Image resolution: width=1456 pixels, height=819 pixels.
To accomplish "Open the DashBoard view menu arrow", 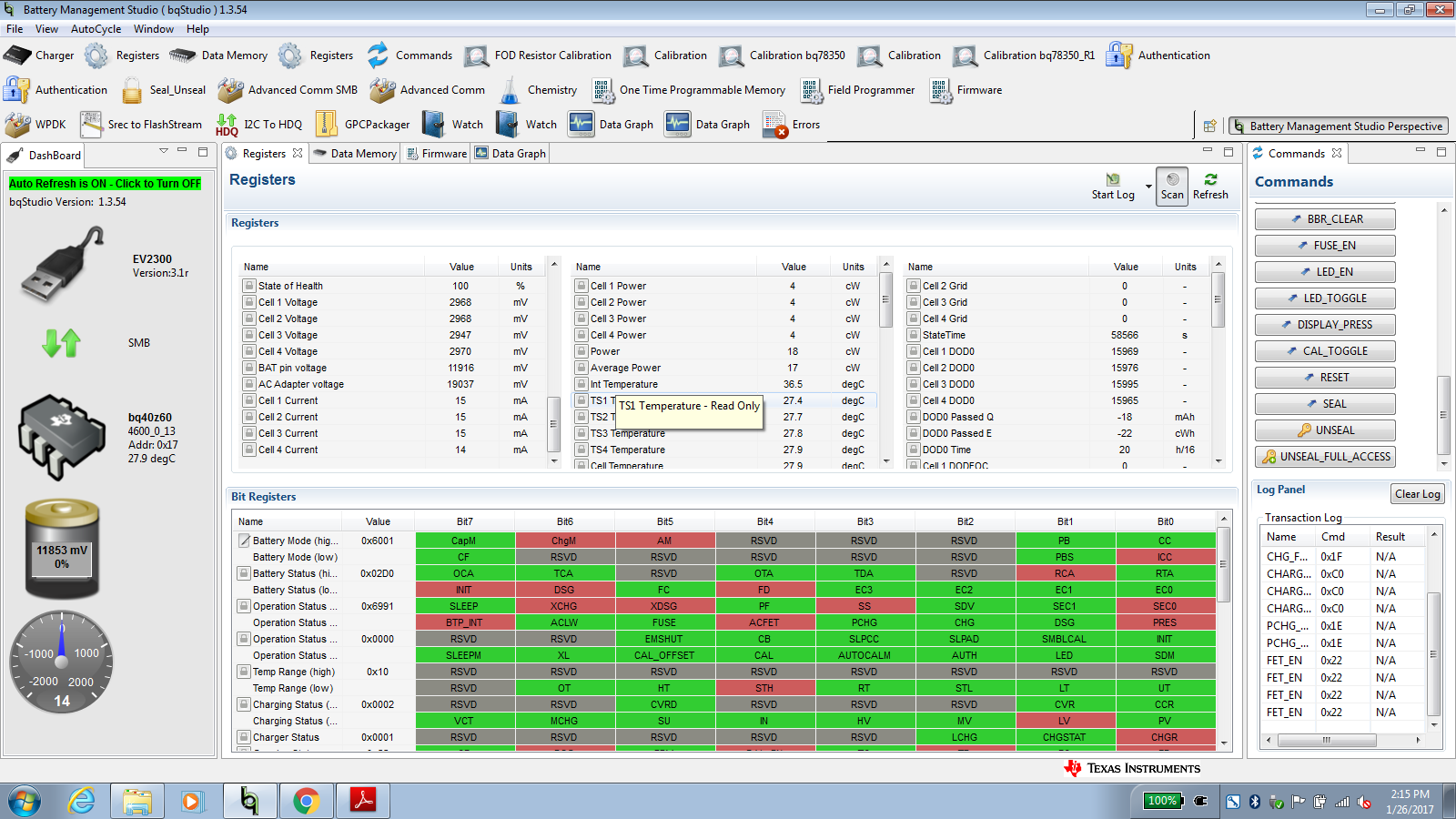I will tap(164, 151).
